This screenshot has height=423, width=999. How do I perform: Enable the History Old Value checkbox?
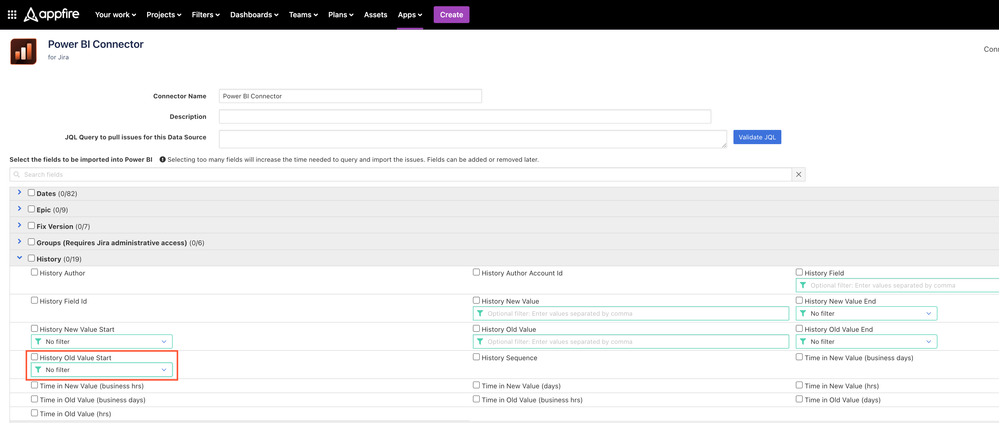click(x=476, y=329)
